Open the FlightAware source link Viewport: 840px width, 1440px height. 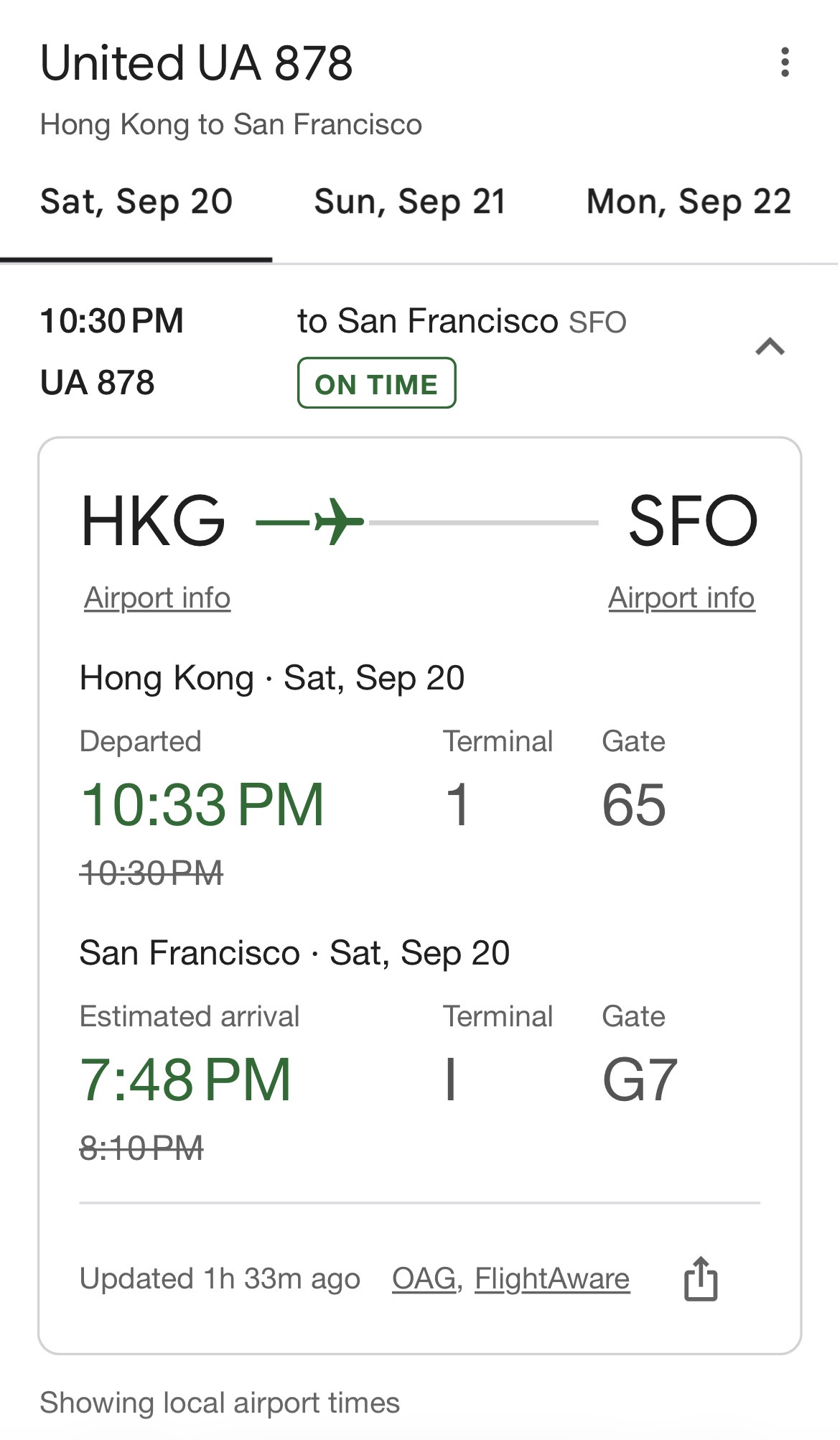(x=552, y=1278)
